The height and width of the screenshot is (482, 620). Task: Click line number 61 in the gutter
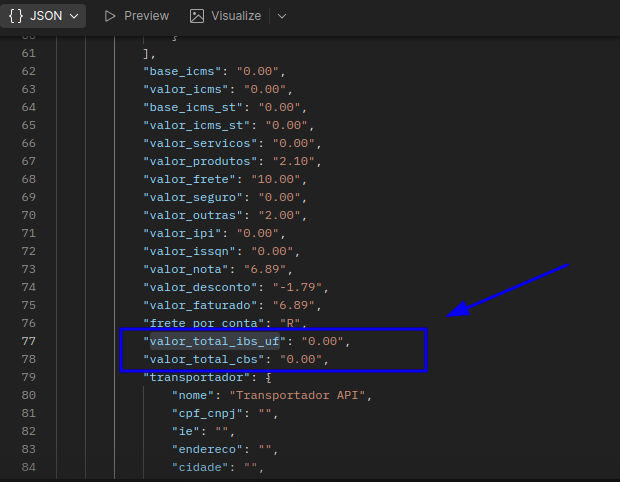point(28,53)
